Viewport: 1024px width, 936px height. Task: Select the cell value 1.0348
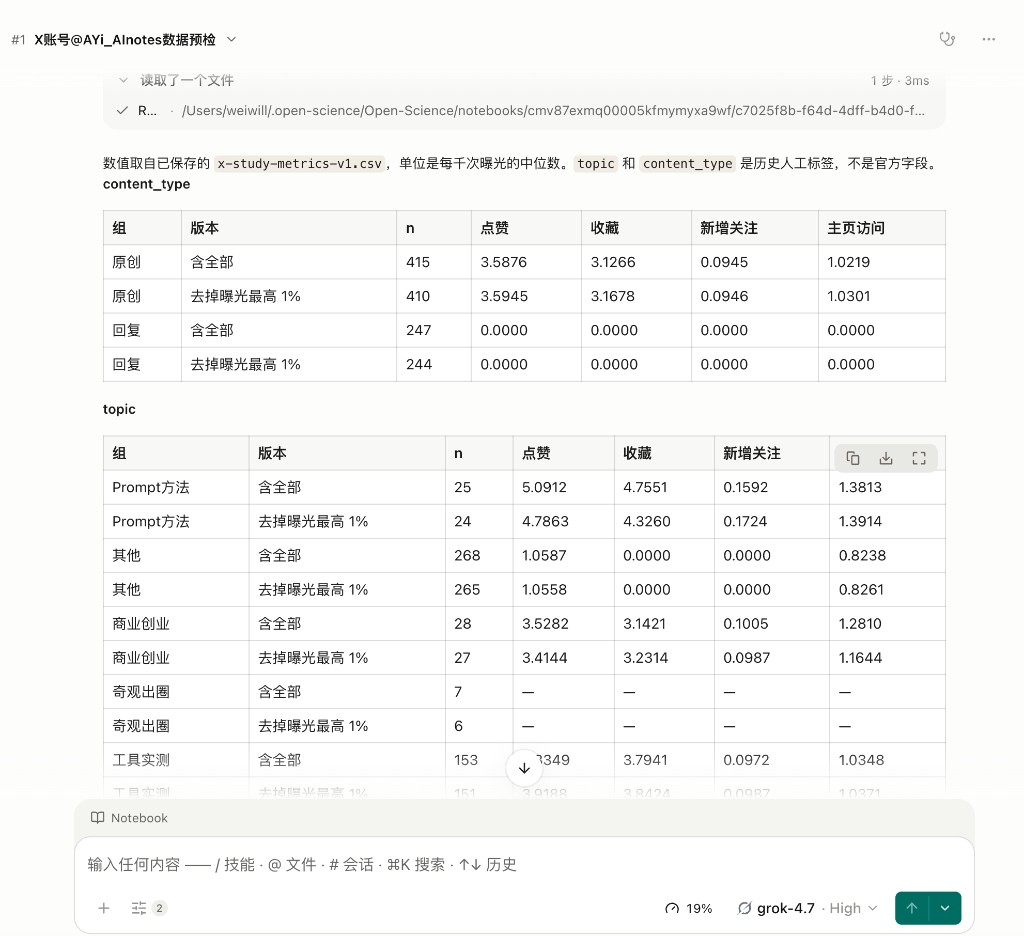coord(861,760)
